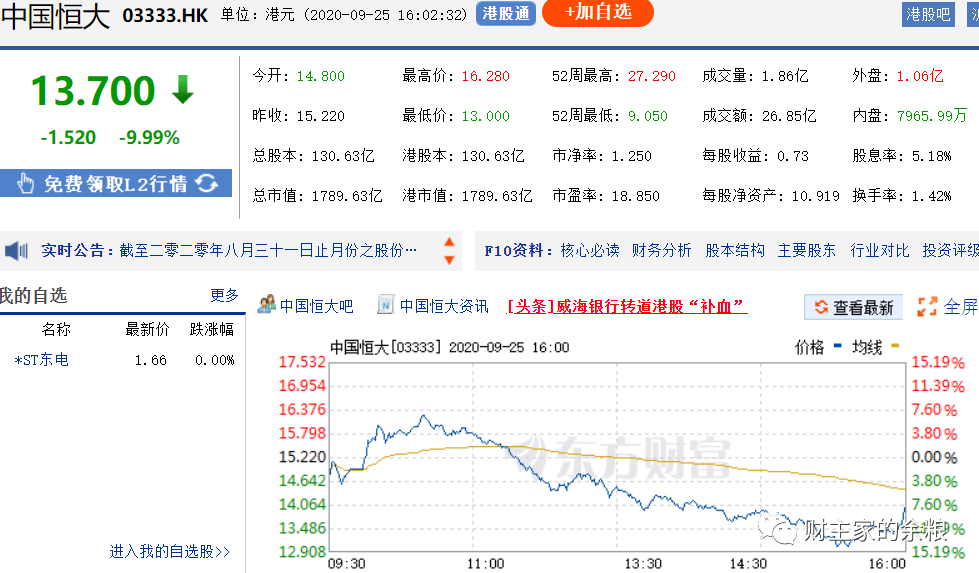Click 最高价 value 16.280
979x573 pixels.
[x=486, y=76]
